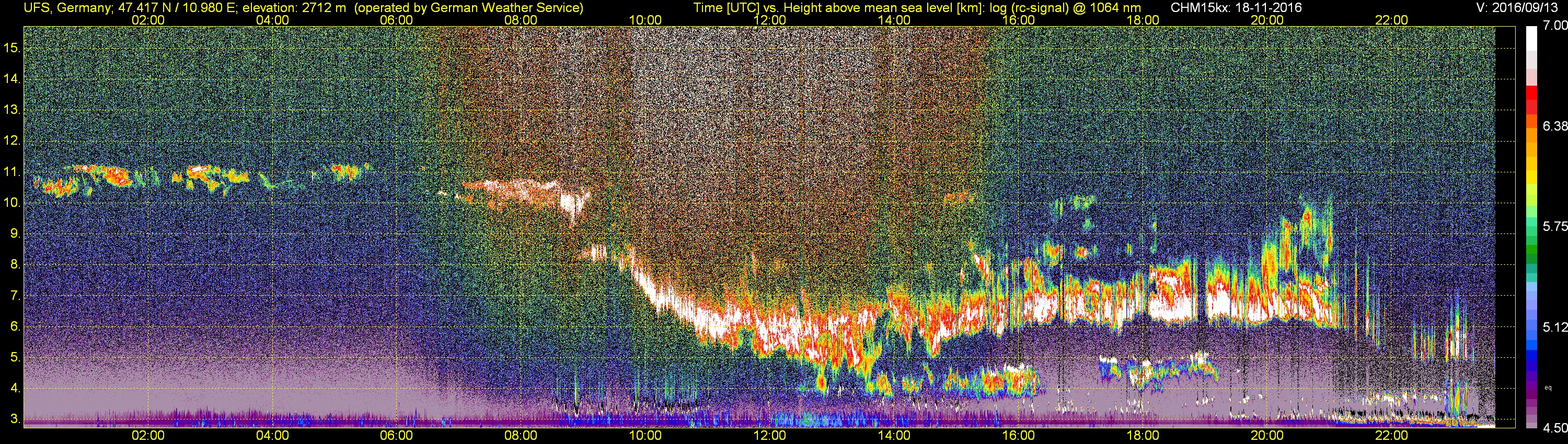Click the 22:00 label on the top time axis

[x=1391, y=20]
